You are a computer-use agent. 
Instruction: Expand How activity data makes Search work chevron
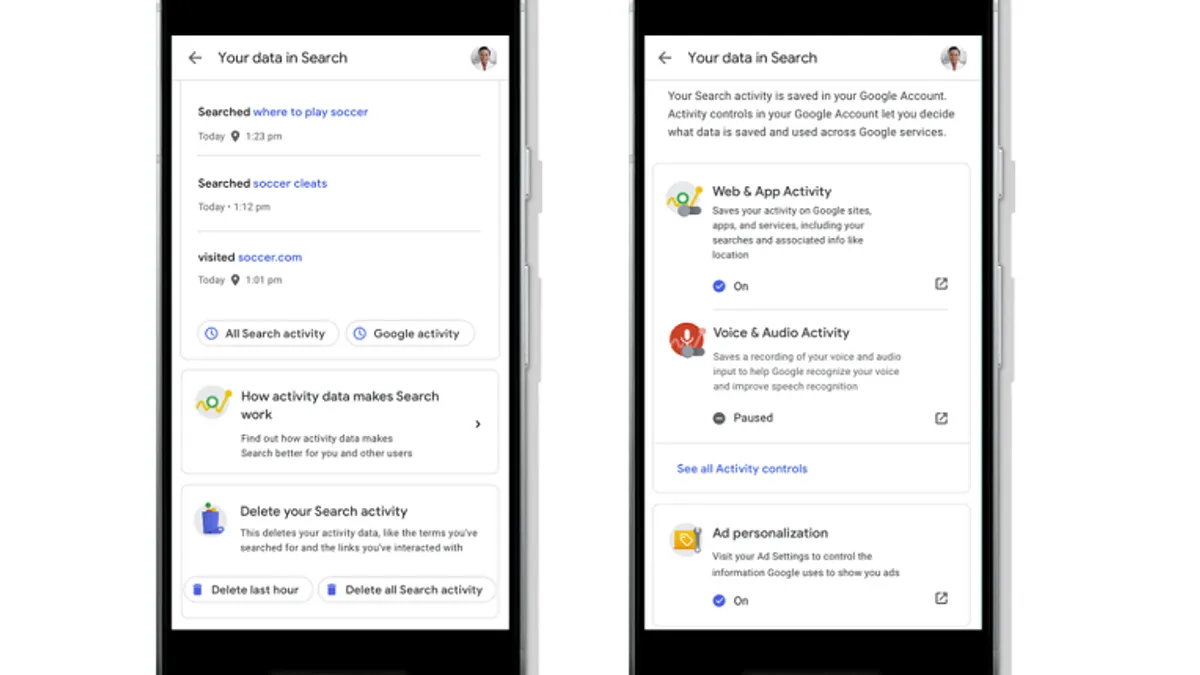pyautogui.click(x=478, y=424)
